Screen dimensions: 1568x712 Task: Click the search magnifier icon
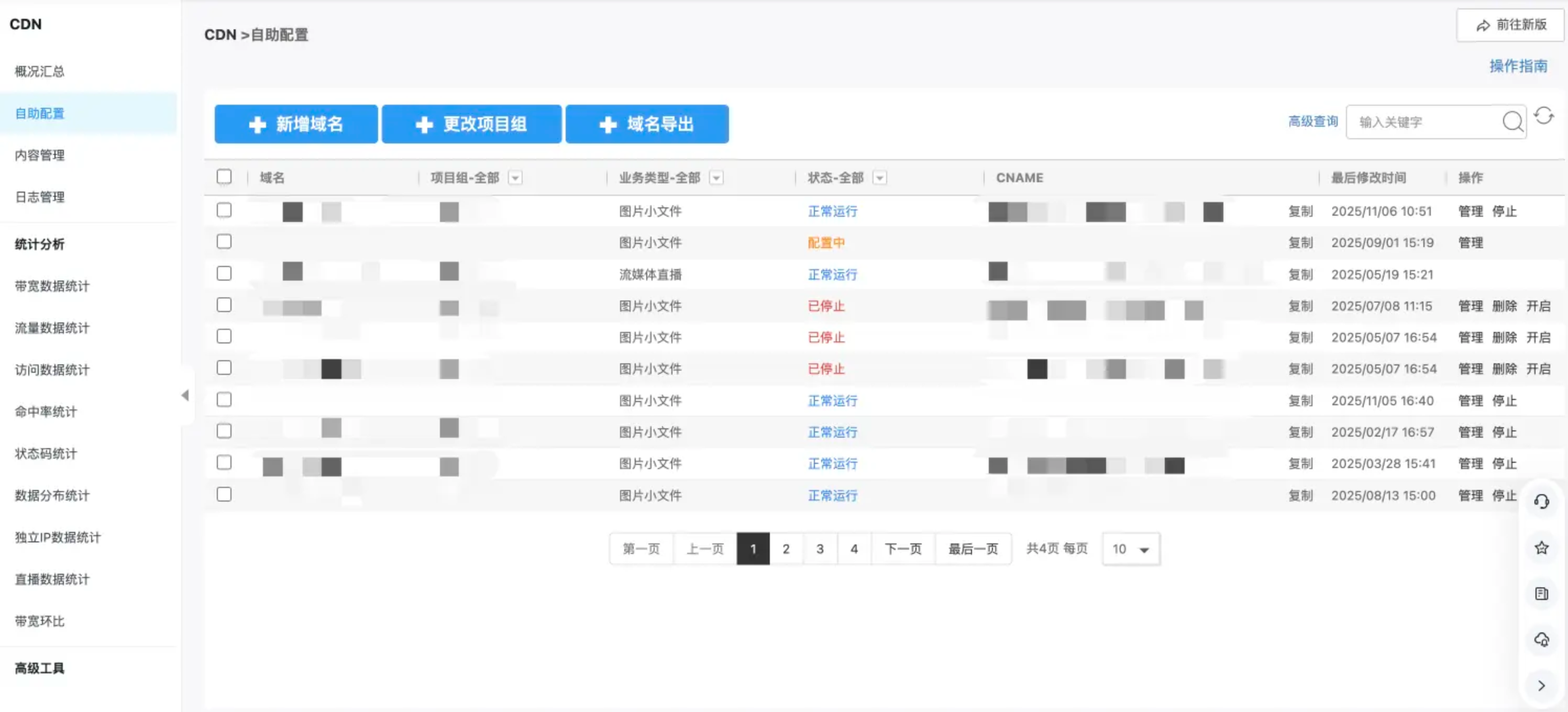pos(1512,121)
